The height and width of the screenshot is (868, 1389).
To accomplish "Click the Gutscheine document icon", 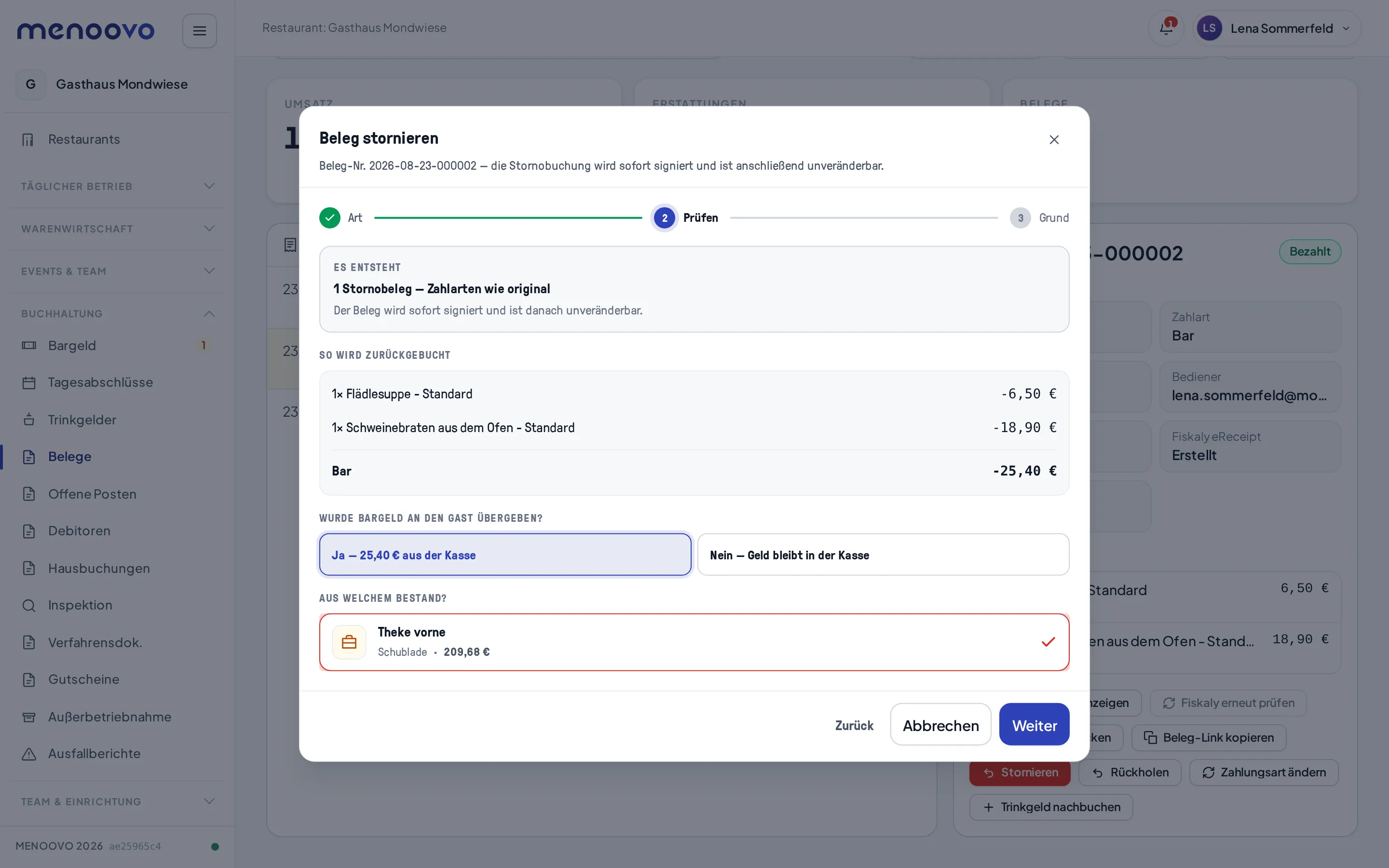I will click(x=29, y=680).
